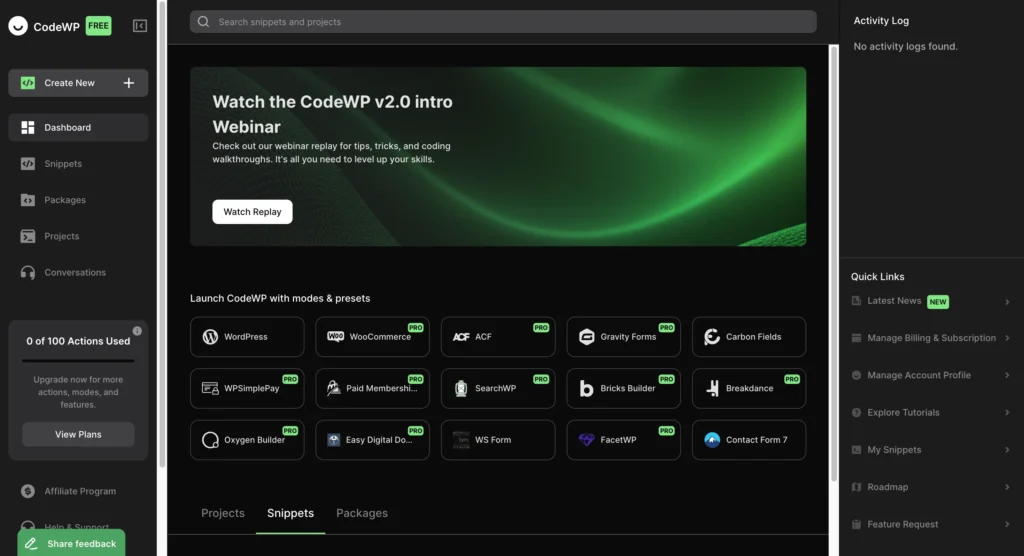The image size is (1024, 556).
Task: Click the Contact Form 7 logo icon
Action: tap(712, 440)
